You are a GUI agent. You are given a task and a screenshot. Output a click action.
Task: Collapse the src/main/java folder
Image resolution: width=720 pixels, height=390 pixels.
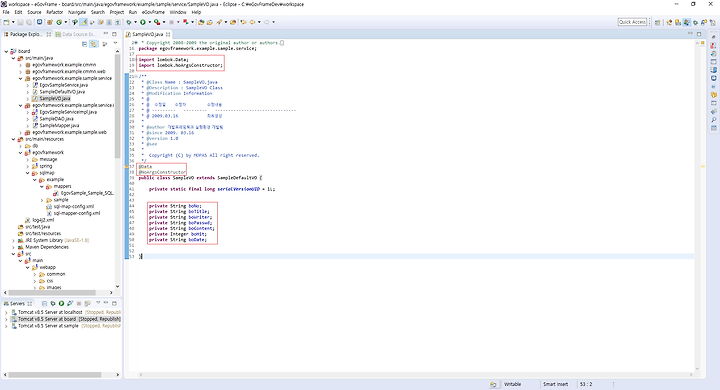pos(13,58)
